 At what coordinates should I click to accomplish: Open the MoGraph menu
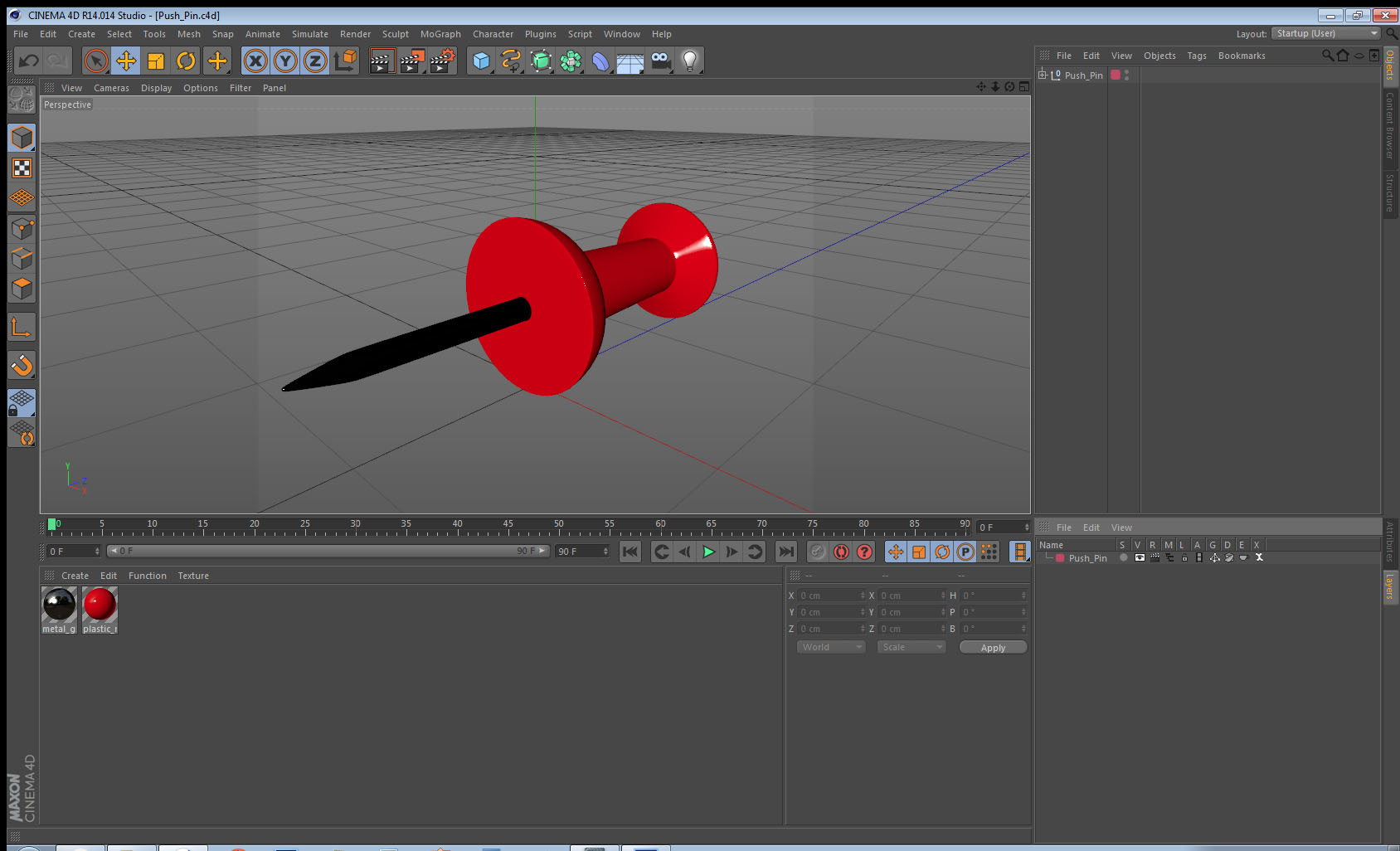click(x=440, y=34)
